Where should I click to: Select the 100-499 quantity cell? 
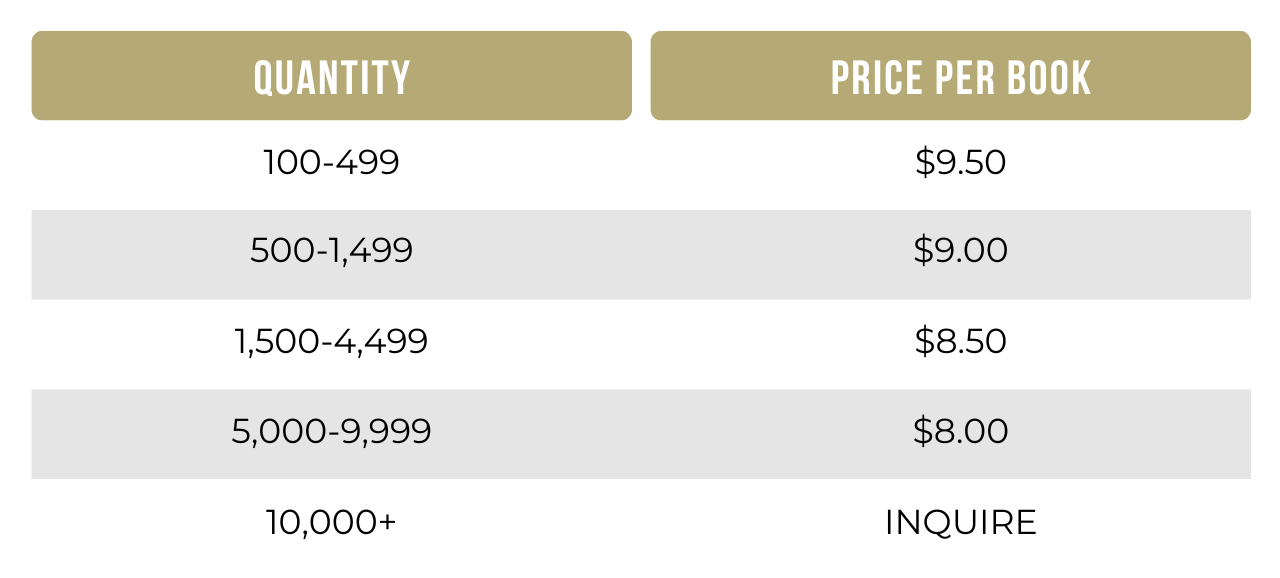[331, 163]
